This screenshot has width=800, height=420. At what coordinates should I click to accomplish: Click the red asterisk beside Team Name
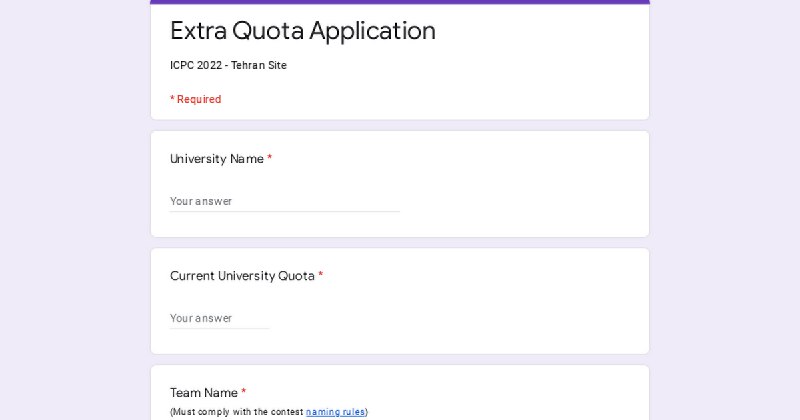[x=243, y=391]
